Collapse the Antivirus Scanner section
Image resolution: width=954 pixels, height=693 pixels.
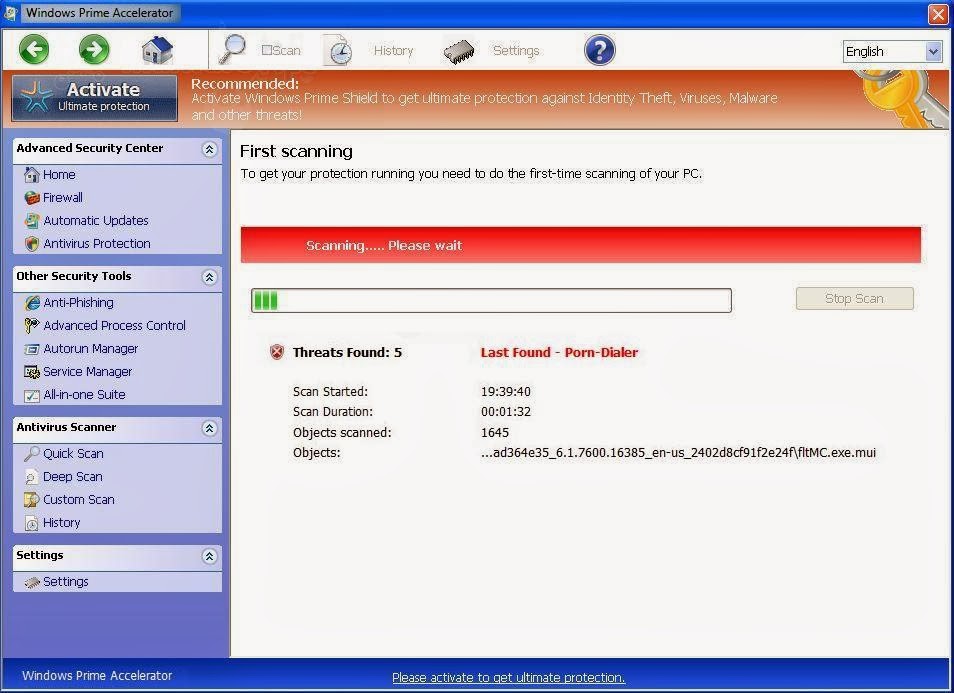point(209,428)
